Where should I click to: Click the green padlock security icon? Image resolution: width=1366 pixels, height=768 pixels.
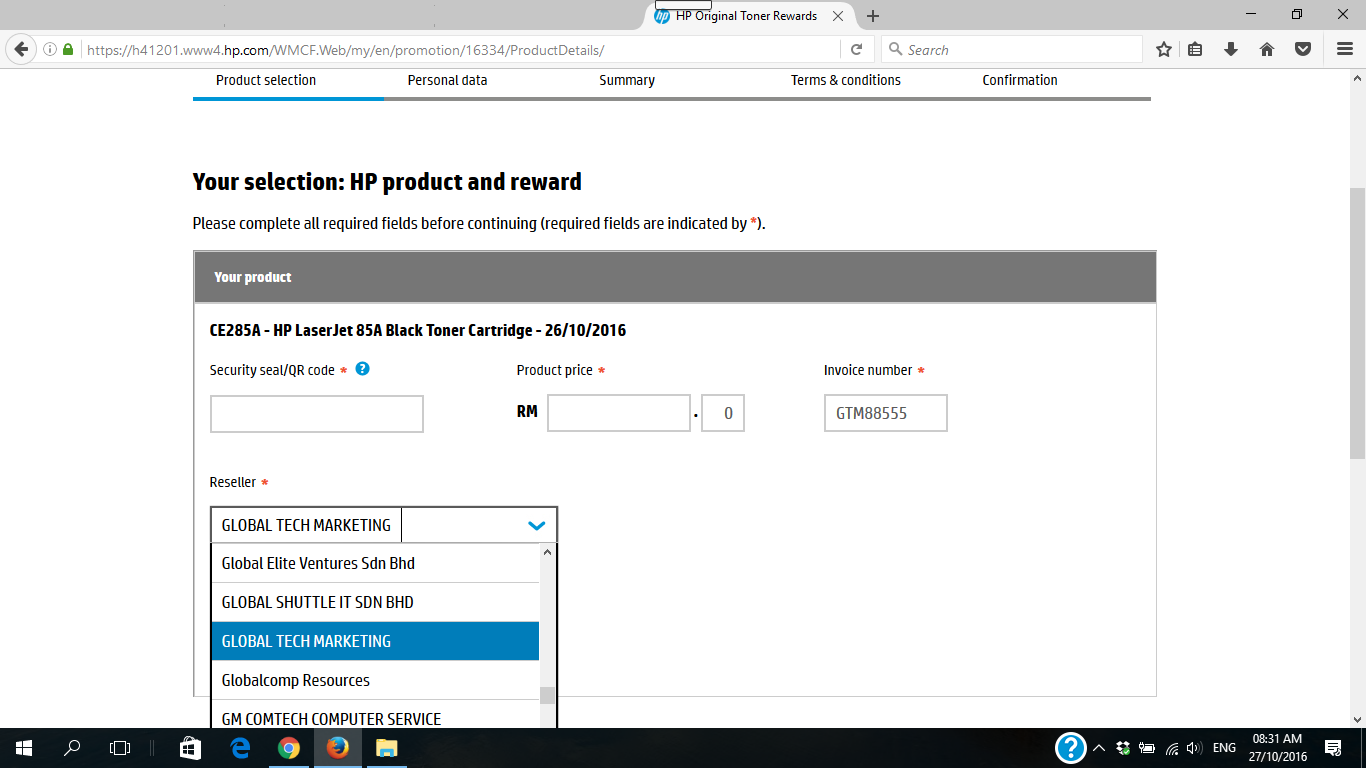tap(68, 49)
